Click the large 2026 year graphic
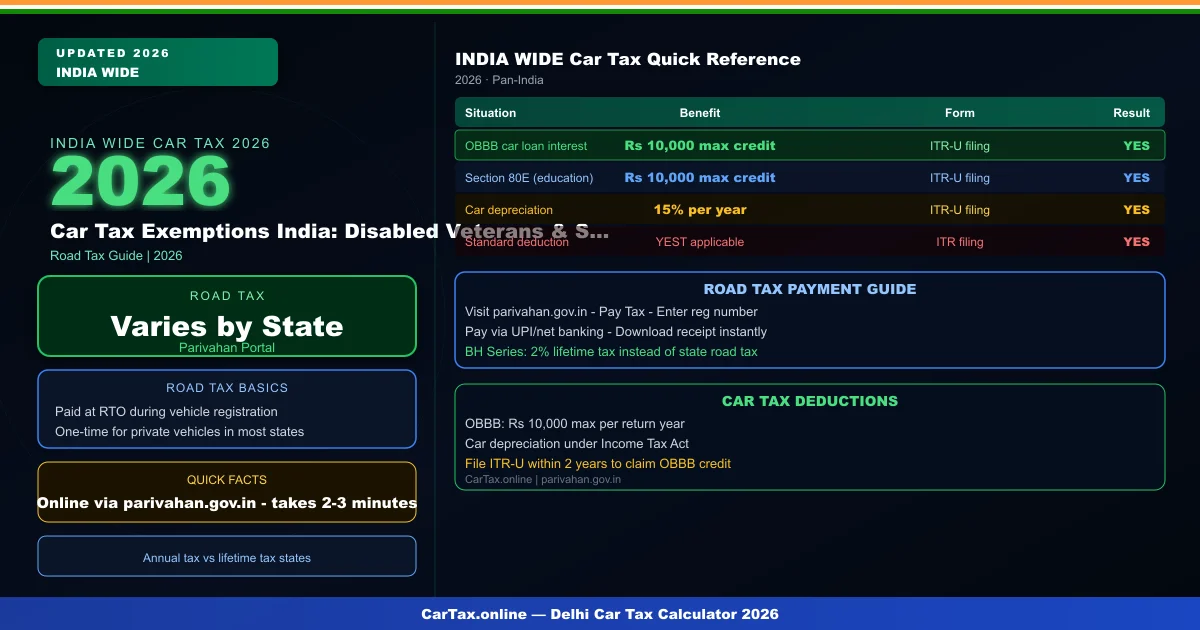This screenshot has height=630, width=1200. pos(141,180)
